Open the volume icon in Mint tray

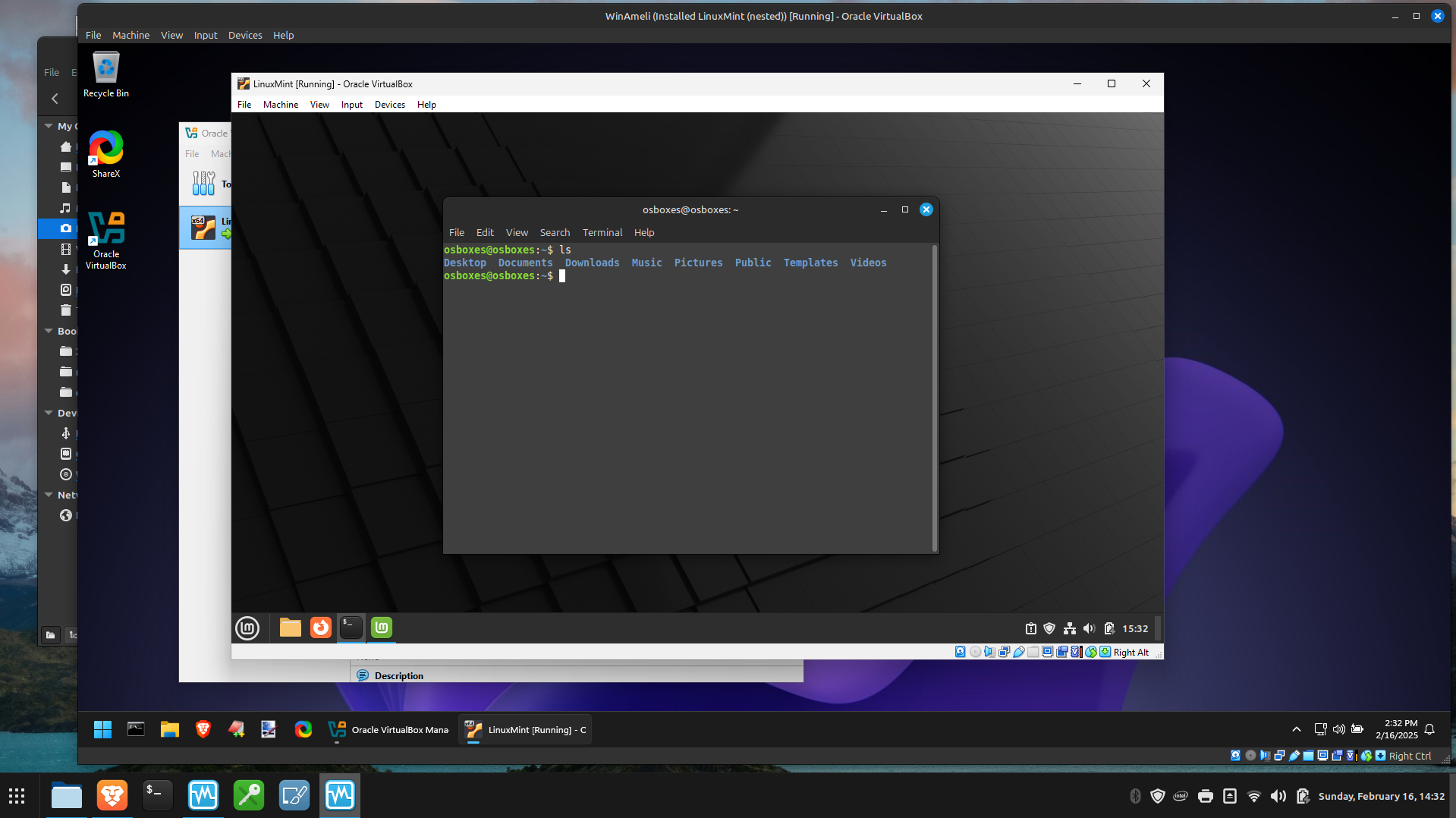click(1090, 628)
